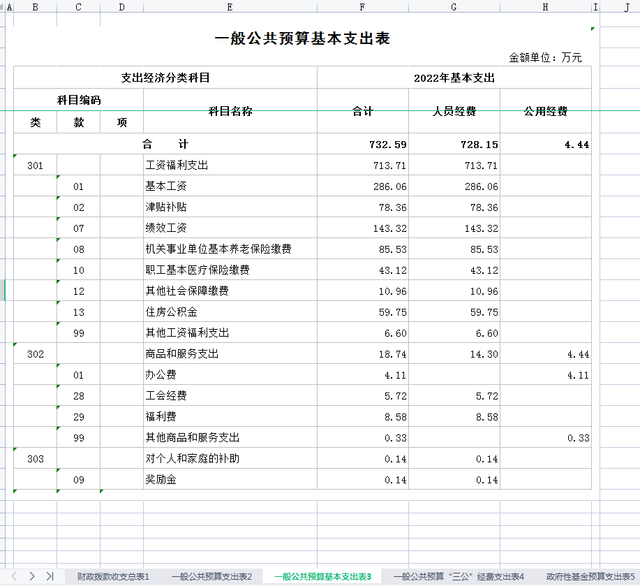Click the table title 一般公共预算基本支出表
This screenshot has height=586, width=640.
click(x=302, y=38)
